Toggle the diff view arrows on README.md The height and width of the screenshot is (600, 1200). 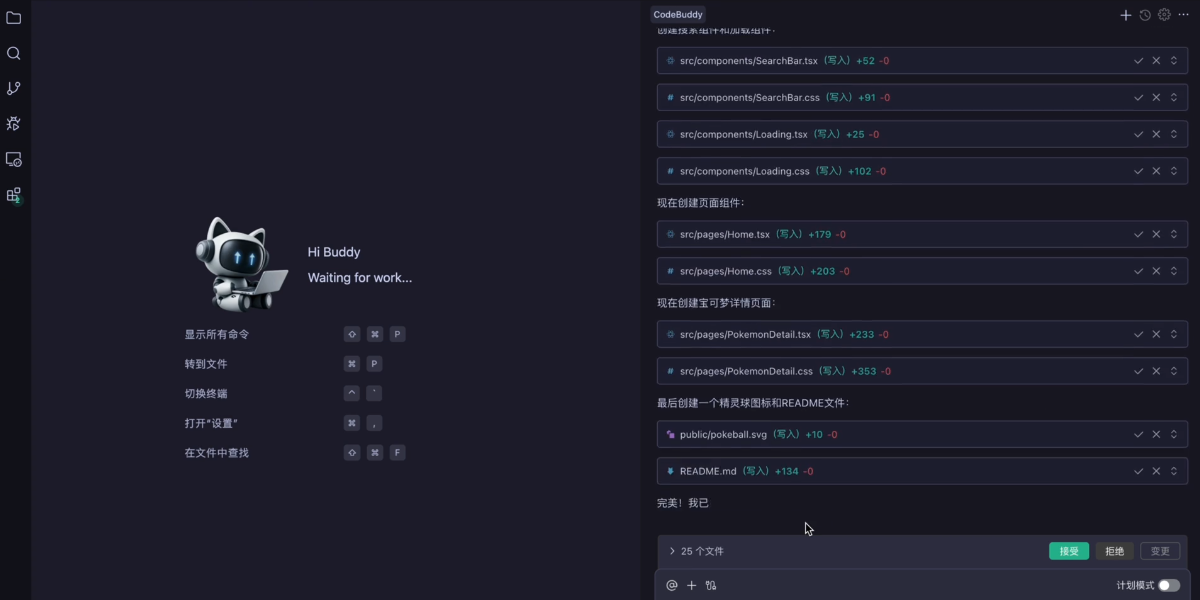[x=1172, y=470]
